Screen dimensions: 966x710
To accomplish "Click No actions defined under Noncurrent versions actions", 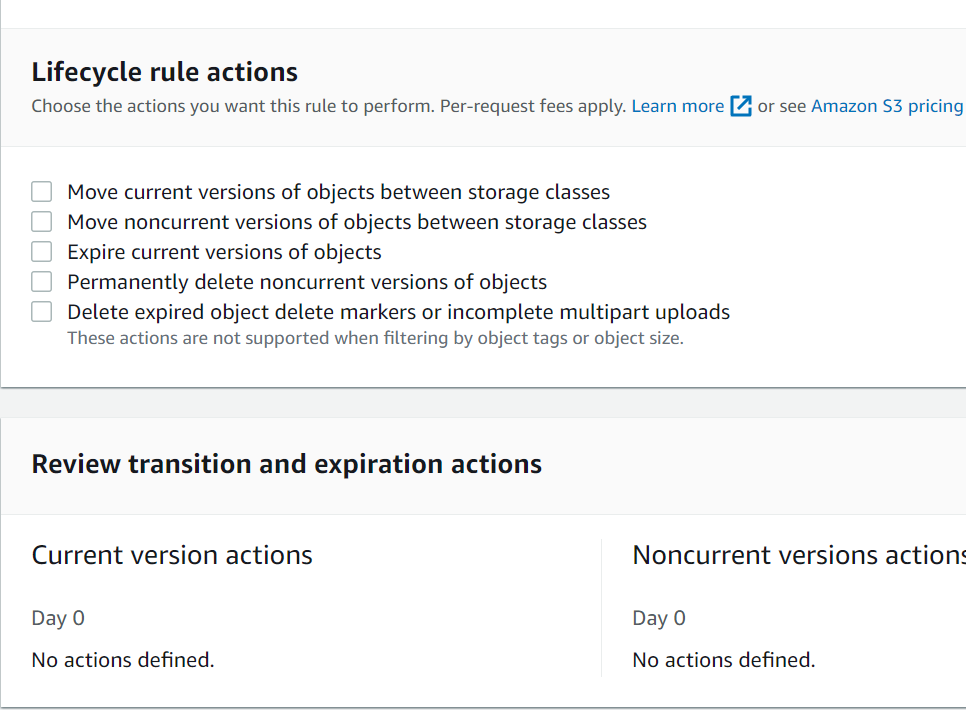I will point(724,660).
